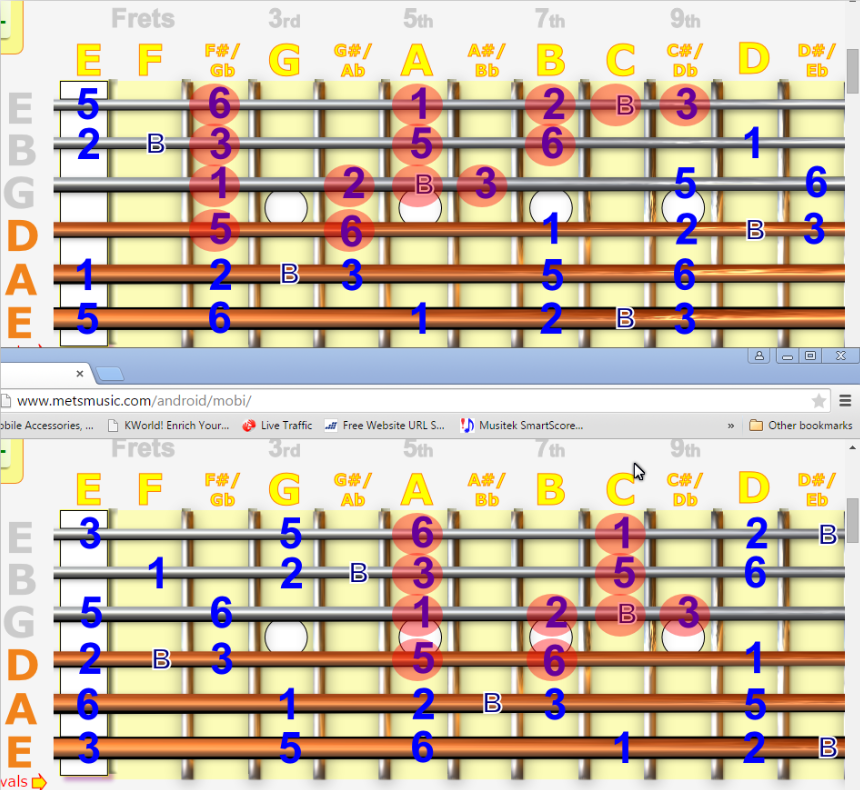Open a new browser tab
Image resolution: width=860 pixels, height=790 pixels.
110,374
